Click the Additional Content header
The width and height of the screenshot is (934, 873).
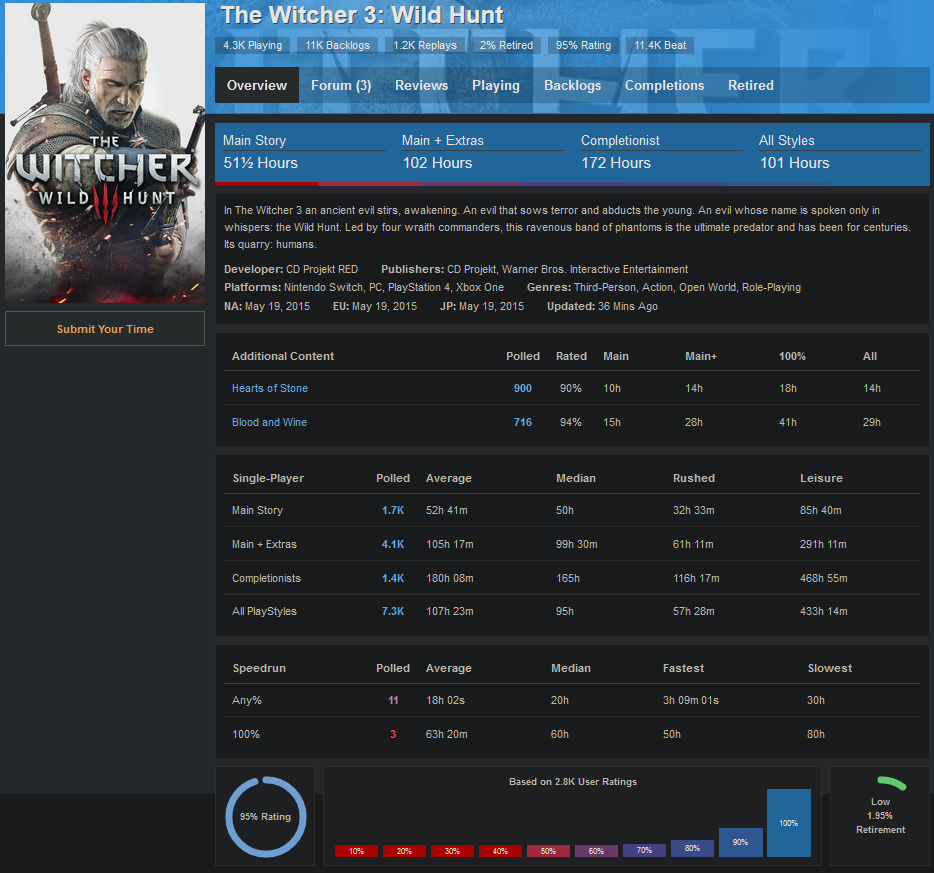[283, 356]
